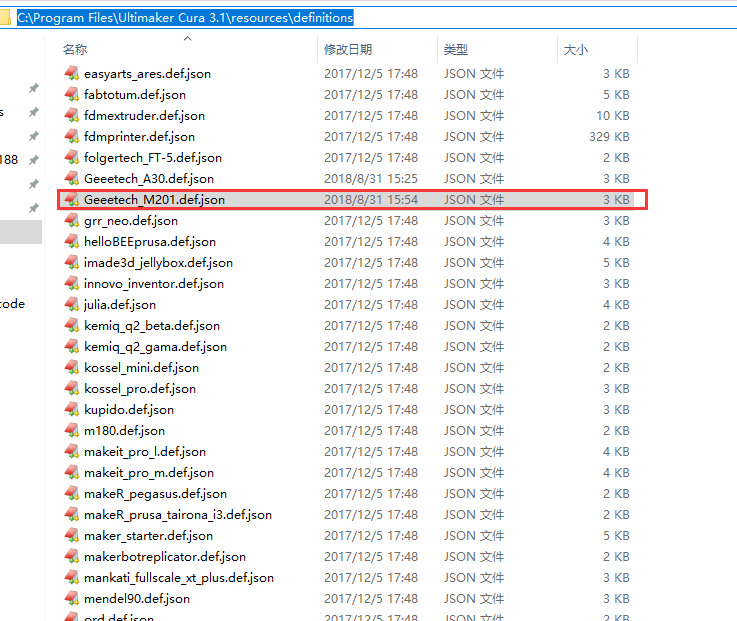Click the m180.def.json file icon

71,431
